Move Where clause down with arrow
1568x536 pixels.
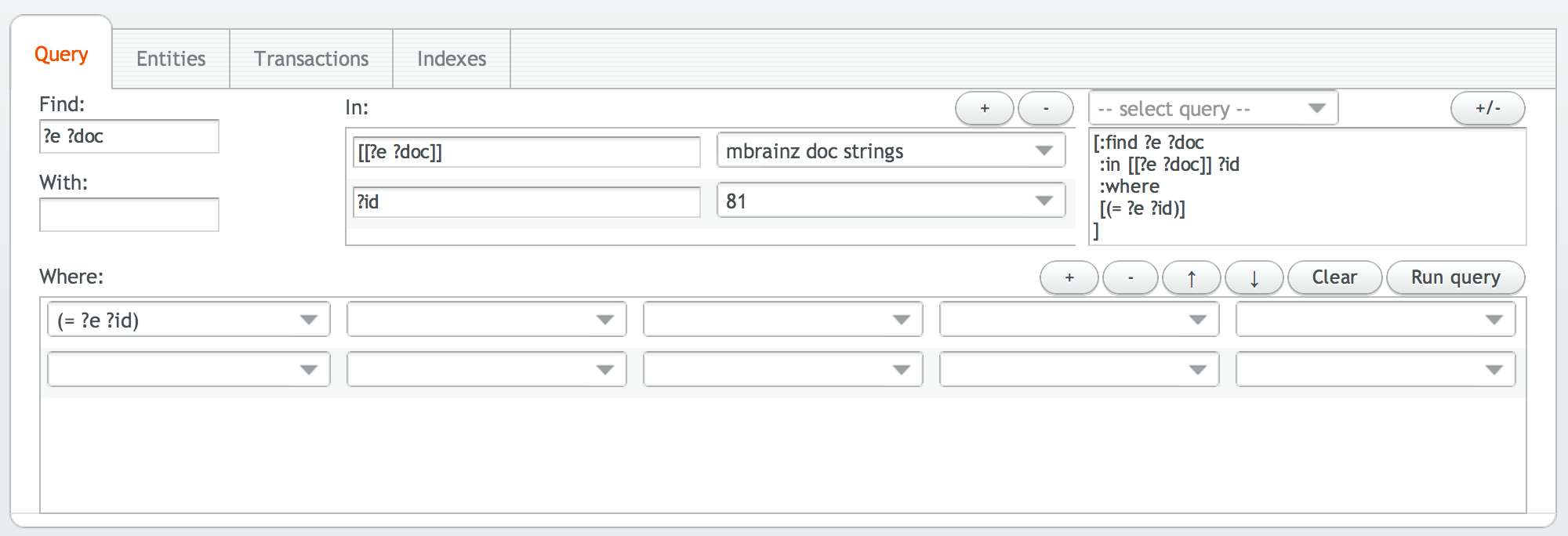tap(1254, 277)
